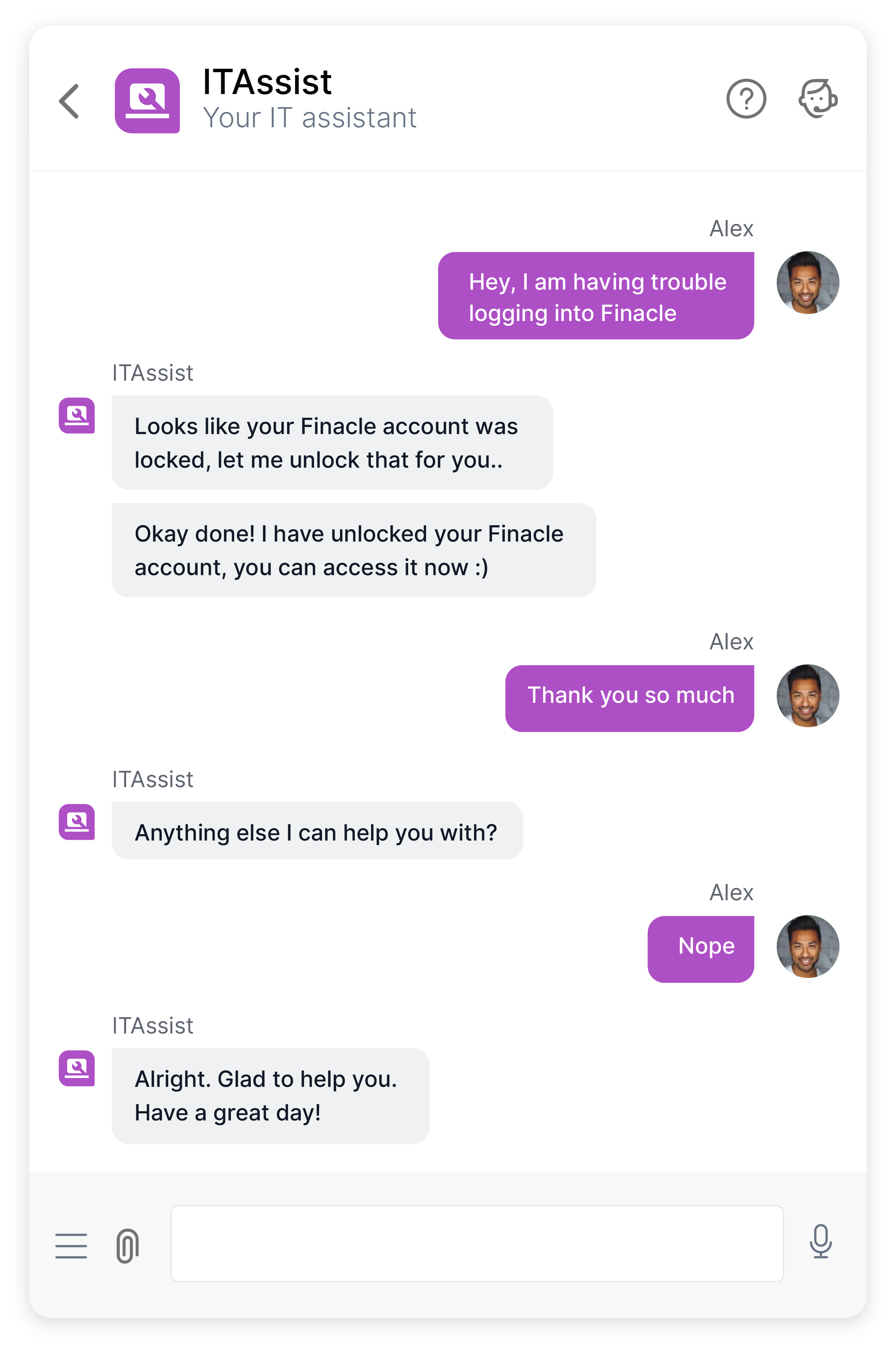Go back using the left chevron arrow
The width and height of the screenshot is (896, 1347).
click(x=69, y=101)
